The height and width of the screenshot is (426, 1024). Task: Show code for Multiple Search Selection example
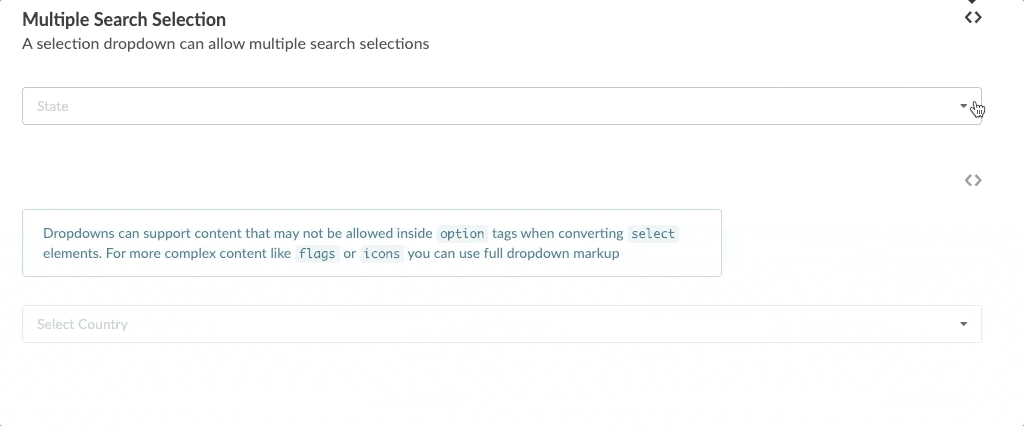973,18
